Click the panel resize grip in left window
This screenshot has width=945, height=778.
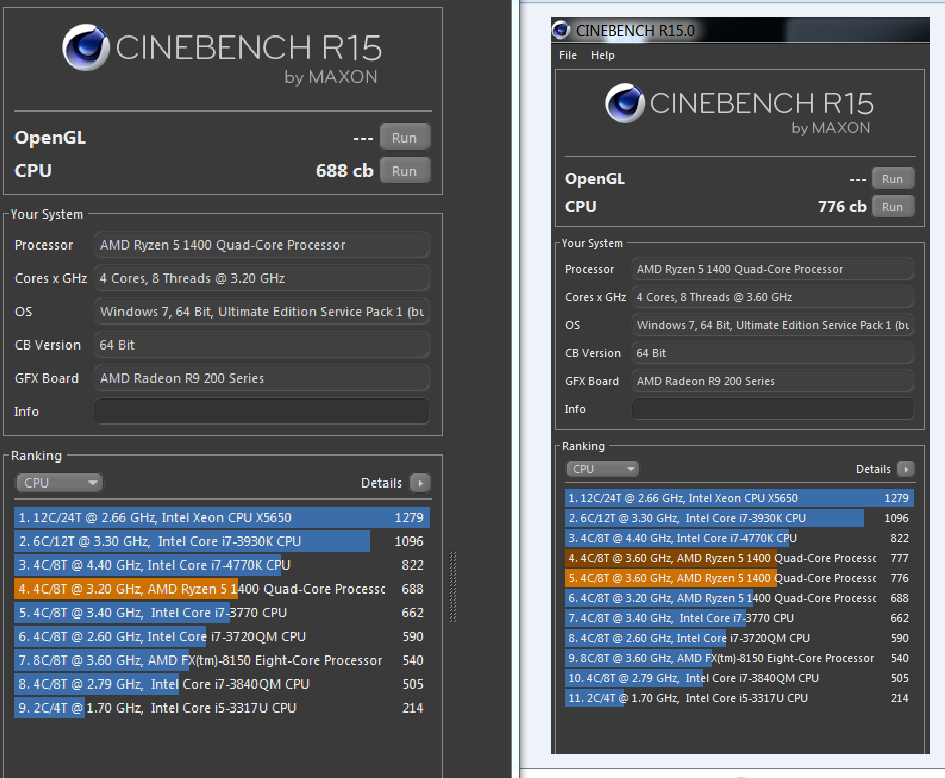(x=453, y=586)
